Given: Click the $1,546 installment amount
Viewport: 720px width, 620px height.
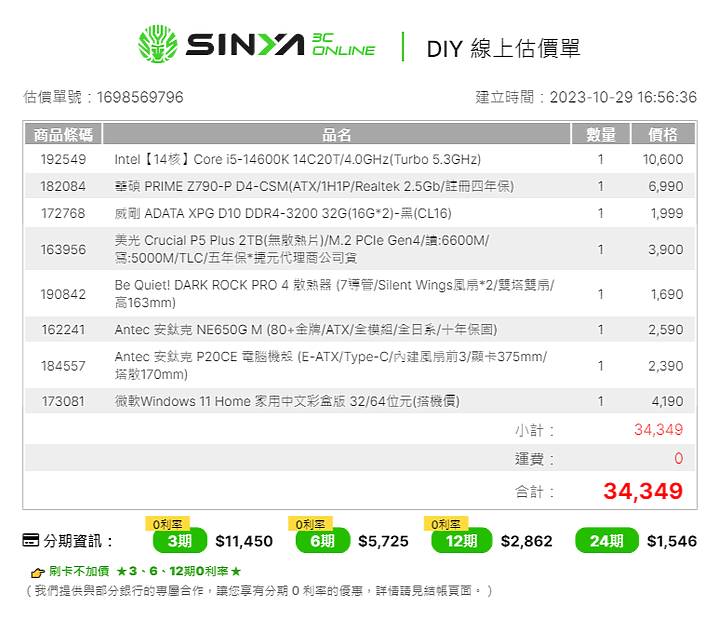Looking at the screenshot, I should (672, 541).
